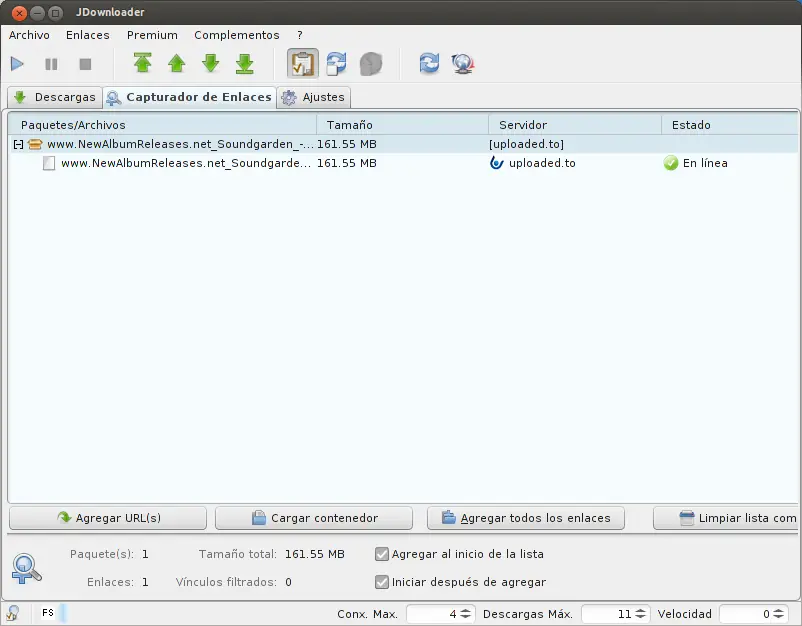
Task: Toggle clipboard monitoring icon
Action: point(303,64)
